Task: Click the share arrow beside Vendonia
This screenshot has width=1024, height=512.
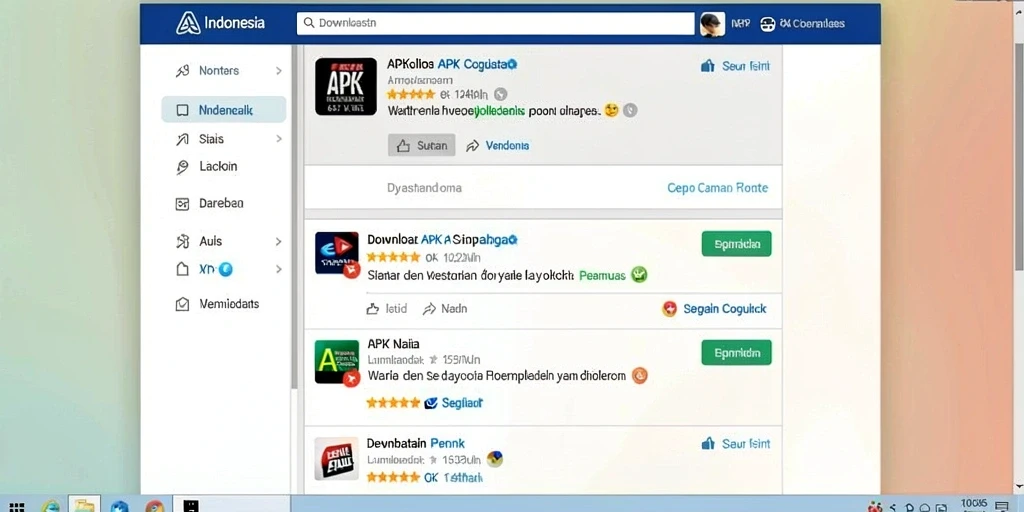Action: tap(472, 146)
